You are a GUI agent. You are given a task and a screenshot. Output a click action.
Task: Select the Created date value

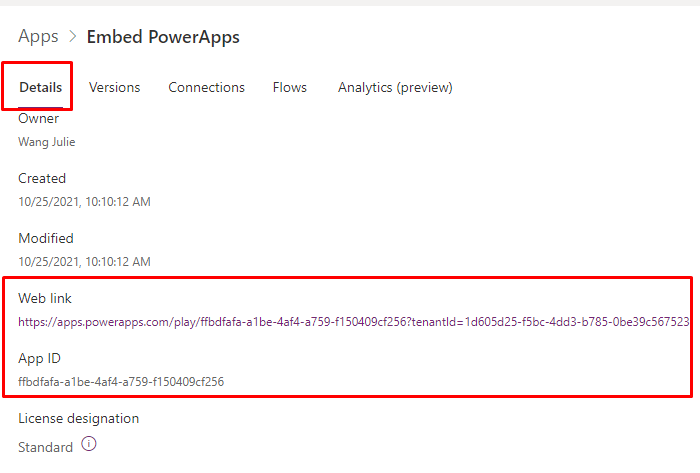(x=84, y=202)
